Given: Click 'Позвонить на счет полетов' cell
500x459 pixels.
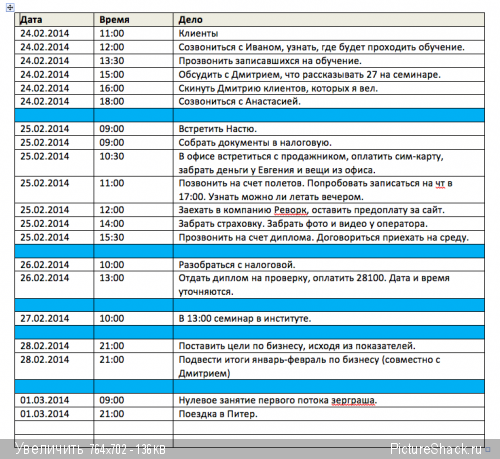Looking at the screenshot, I should pyautogui.click(x=329, y=190).
